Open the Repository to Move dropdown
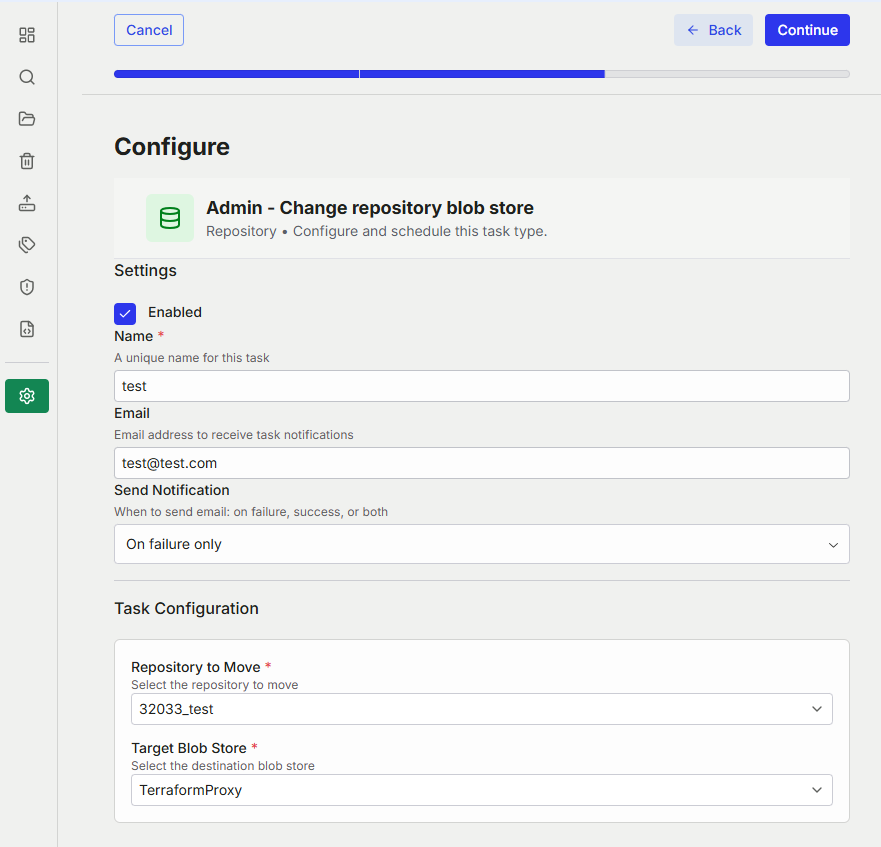 coord(482,709)
